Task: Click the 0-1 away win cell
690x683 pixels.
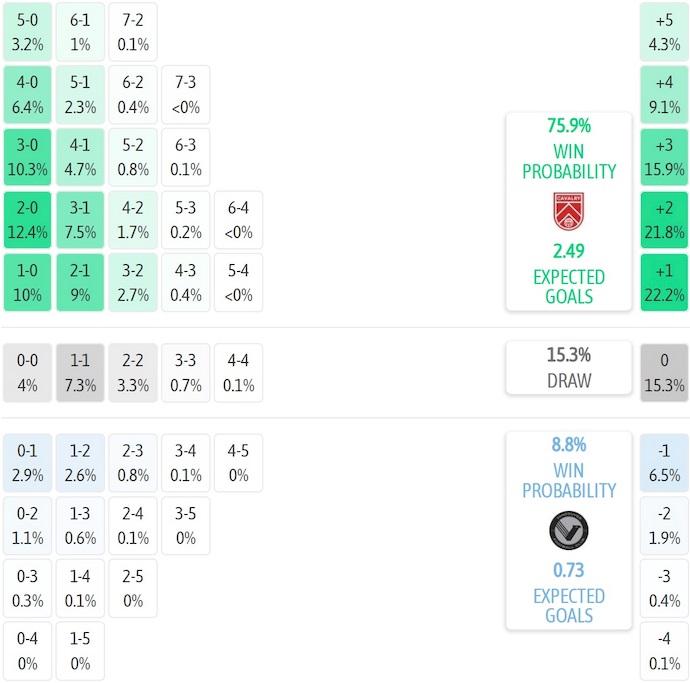Action: click(x=27, y=463)
